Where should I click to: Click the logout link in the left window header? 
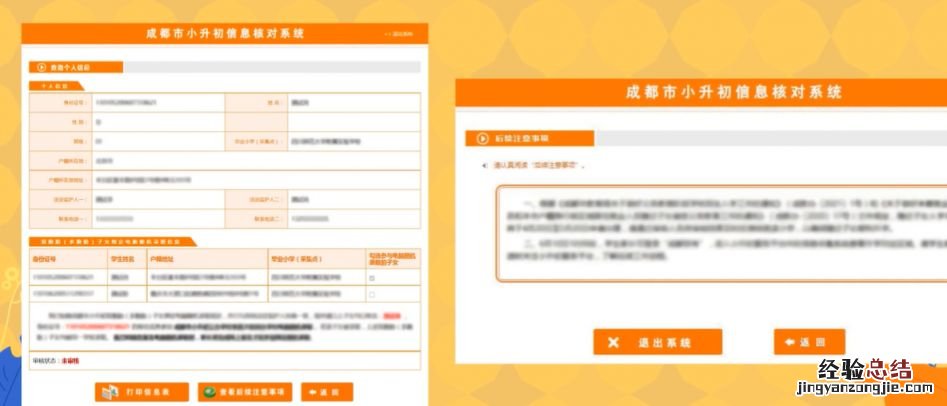pos(399,34)
